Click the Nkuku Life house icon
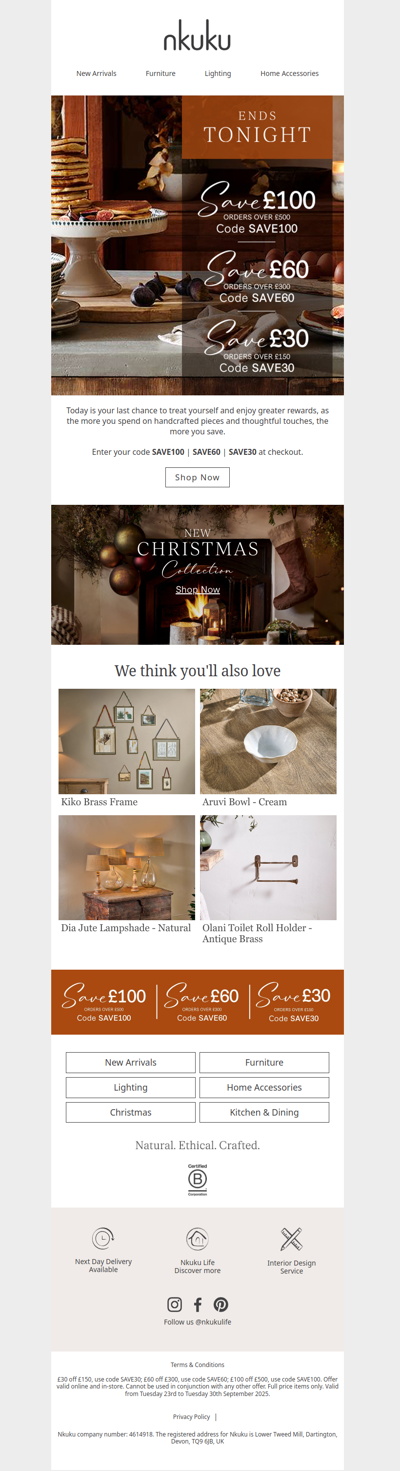The height and width of the screenshot is (1471, 400). tap(198, 1239)
